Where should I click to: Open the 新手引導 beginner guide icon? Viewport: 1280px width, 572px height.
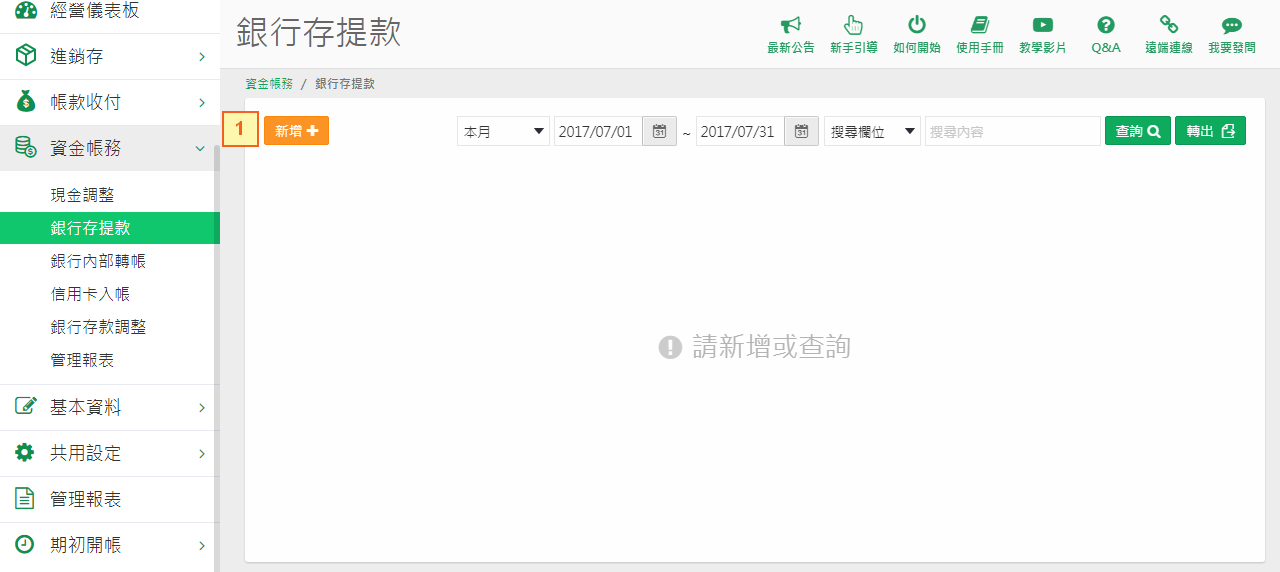[853, 25]
